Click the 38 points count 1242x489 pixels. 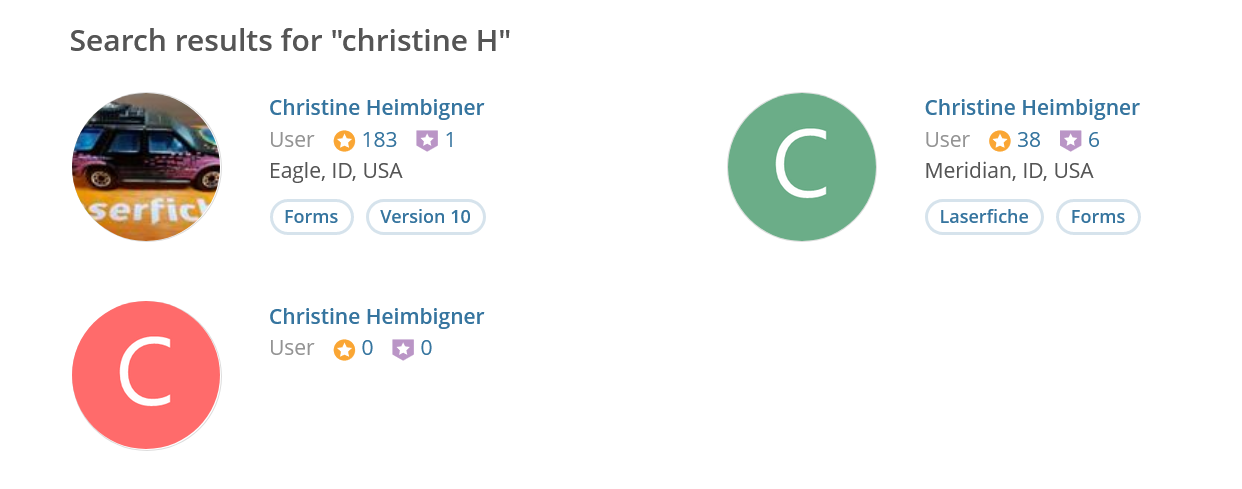[1029, 140]
